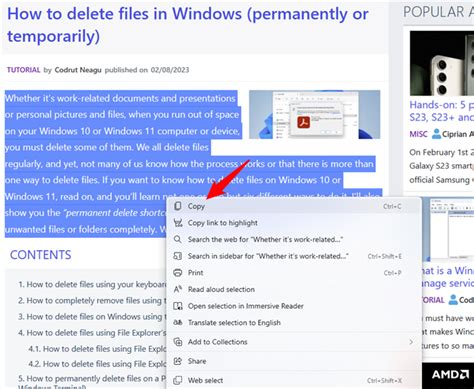Click the Read aloud selection icon
The image size is (474, 389).
(178, 289)
